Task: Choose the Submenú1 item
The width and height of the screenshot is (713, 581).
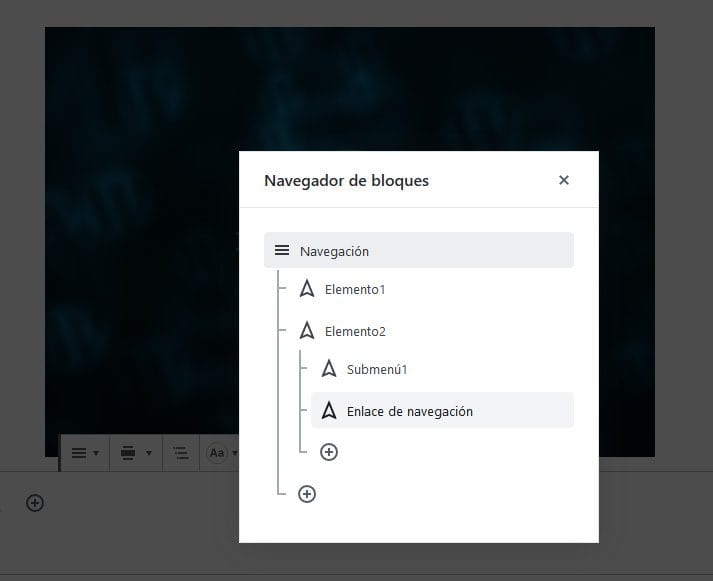Action: 377,370
